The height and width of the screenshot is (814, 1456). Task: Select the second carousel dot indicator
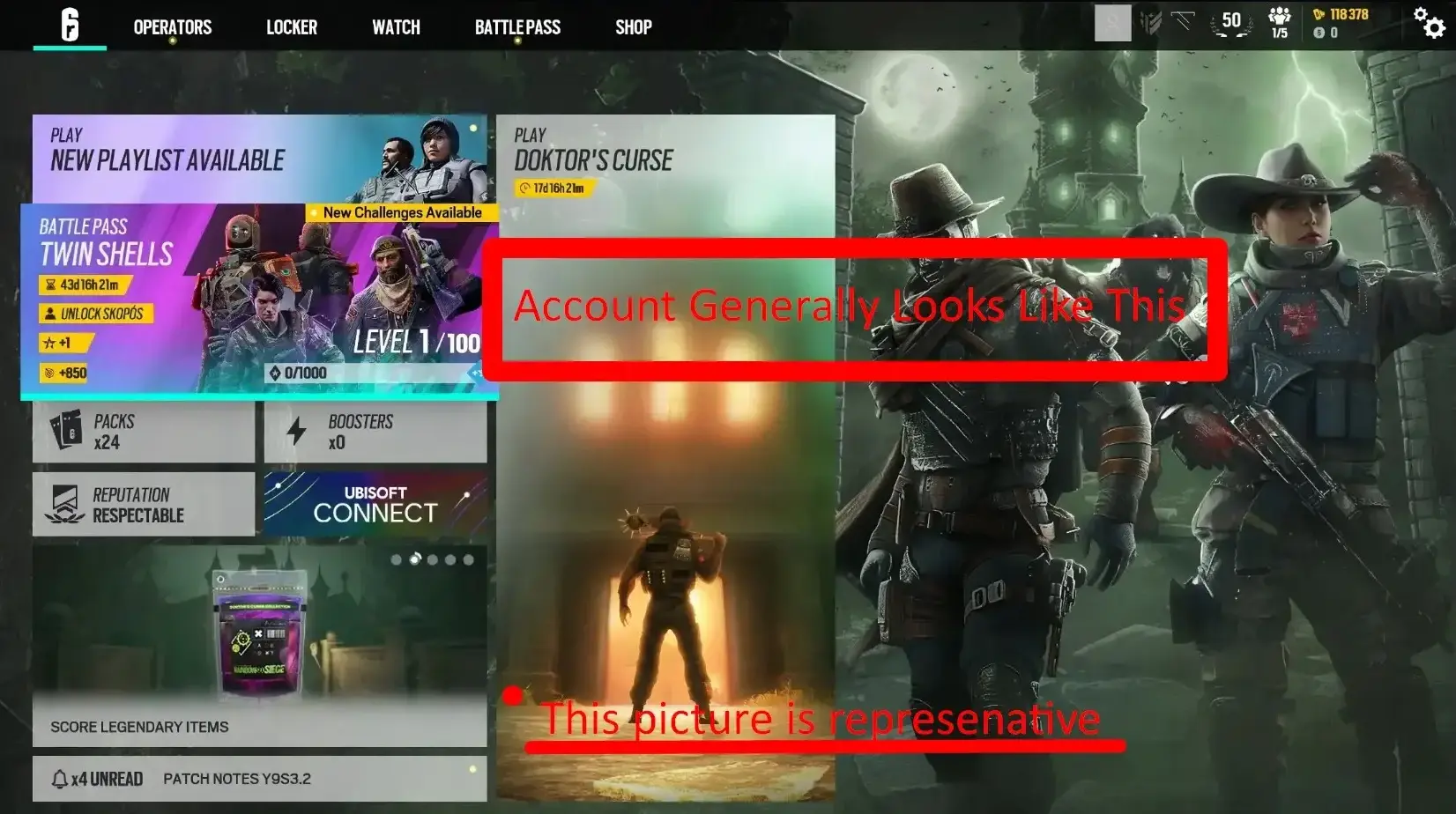[x=414, y=559]
